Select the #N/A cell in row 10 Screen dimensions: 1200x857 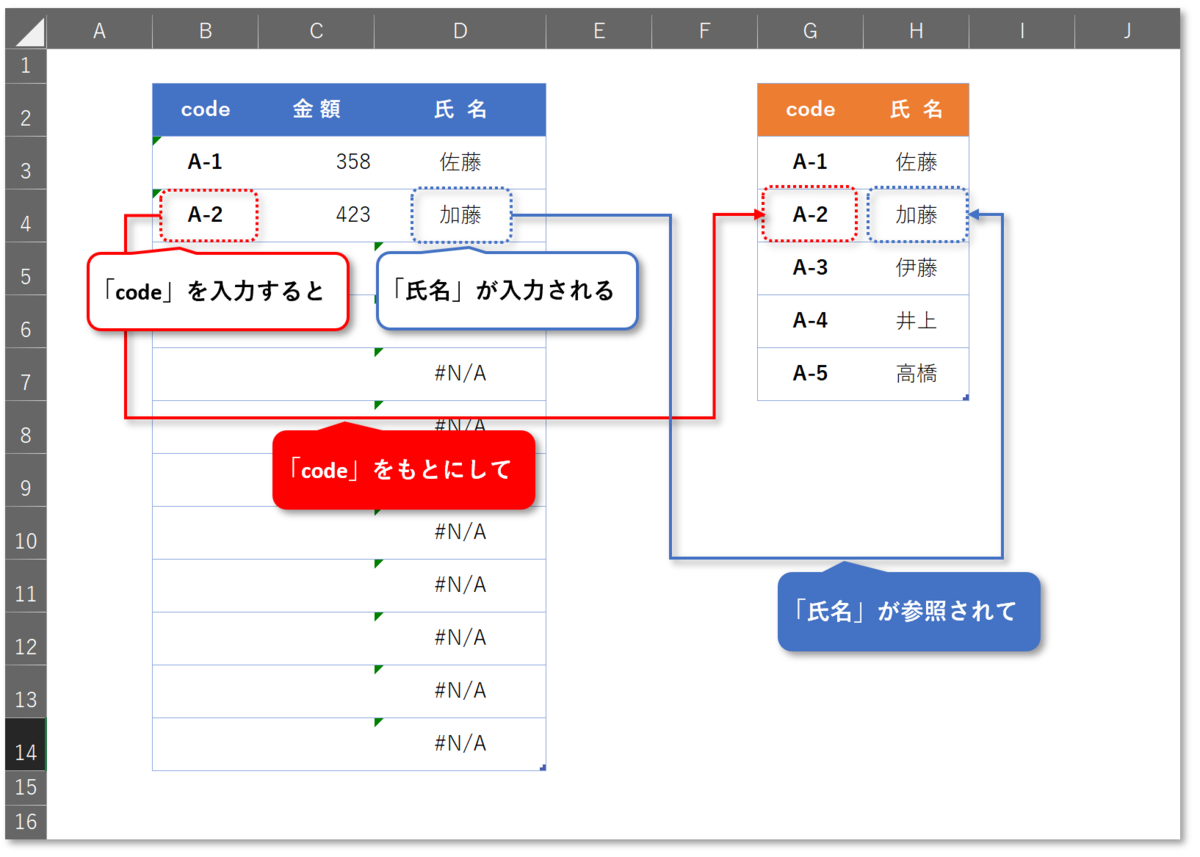pos(460,534)
